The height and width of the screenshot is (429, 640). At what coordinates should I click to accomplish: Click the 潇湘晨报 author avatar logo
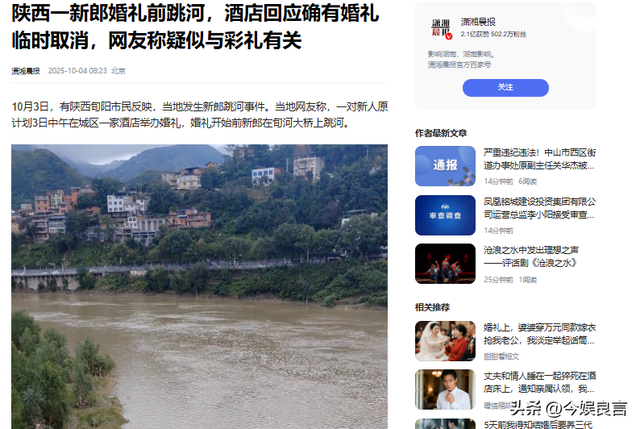click(x=441, y=28)
